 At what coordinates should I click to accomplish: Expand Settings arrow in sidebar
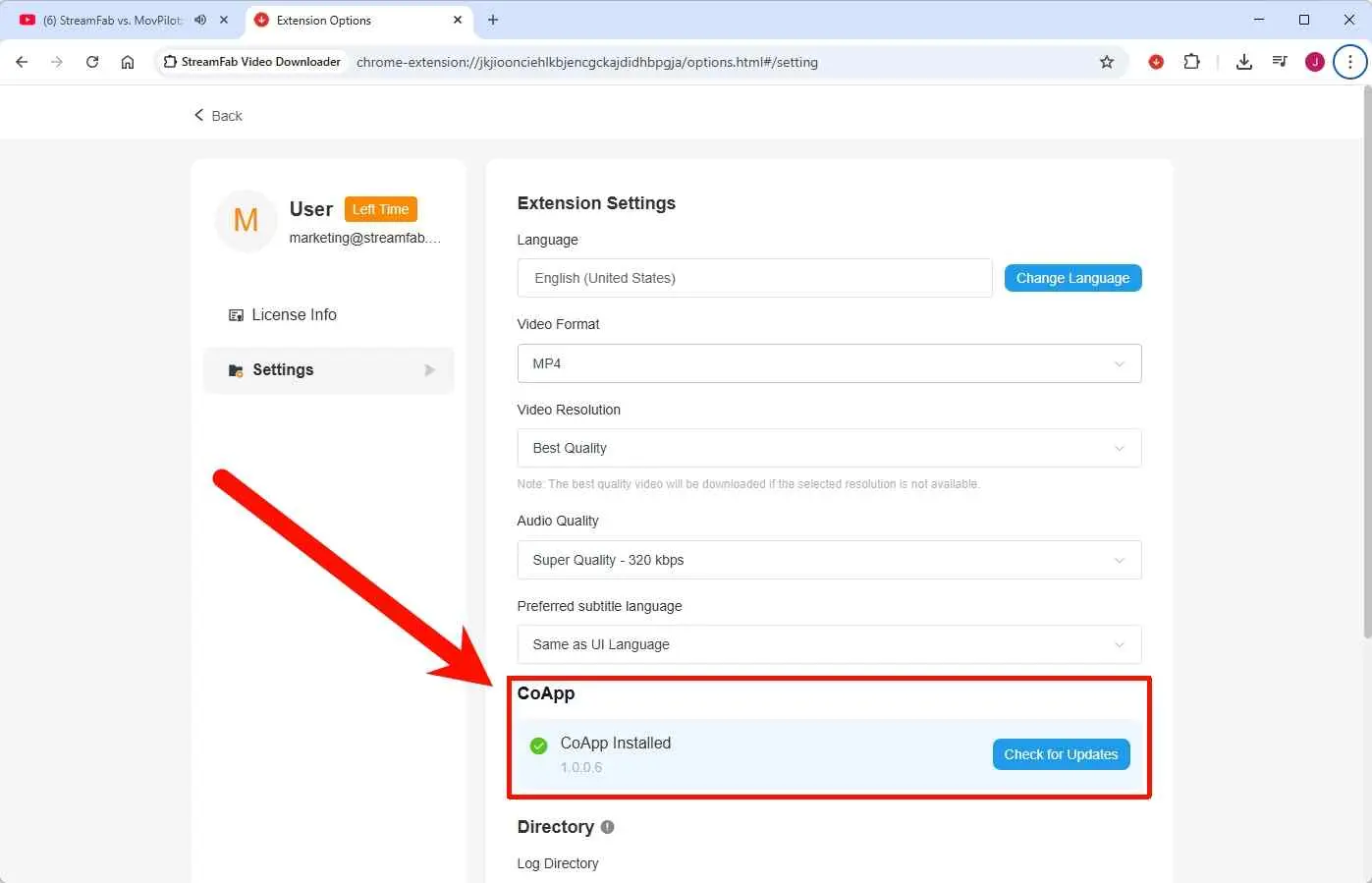pyautogui.click(x=429, y=370)
